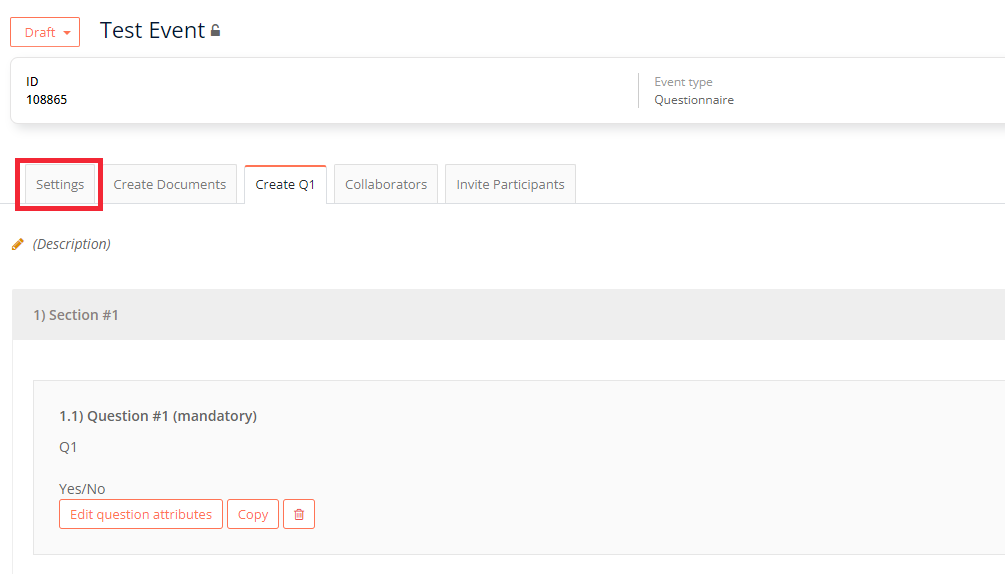Open the Settings tab
The height and width of the screenshot is (574, 1005).
click(x=60, y=184)
